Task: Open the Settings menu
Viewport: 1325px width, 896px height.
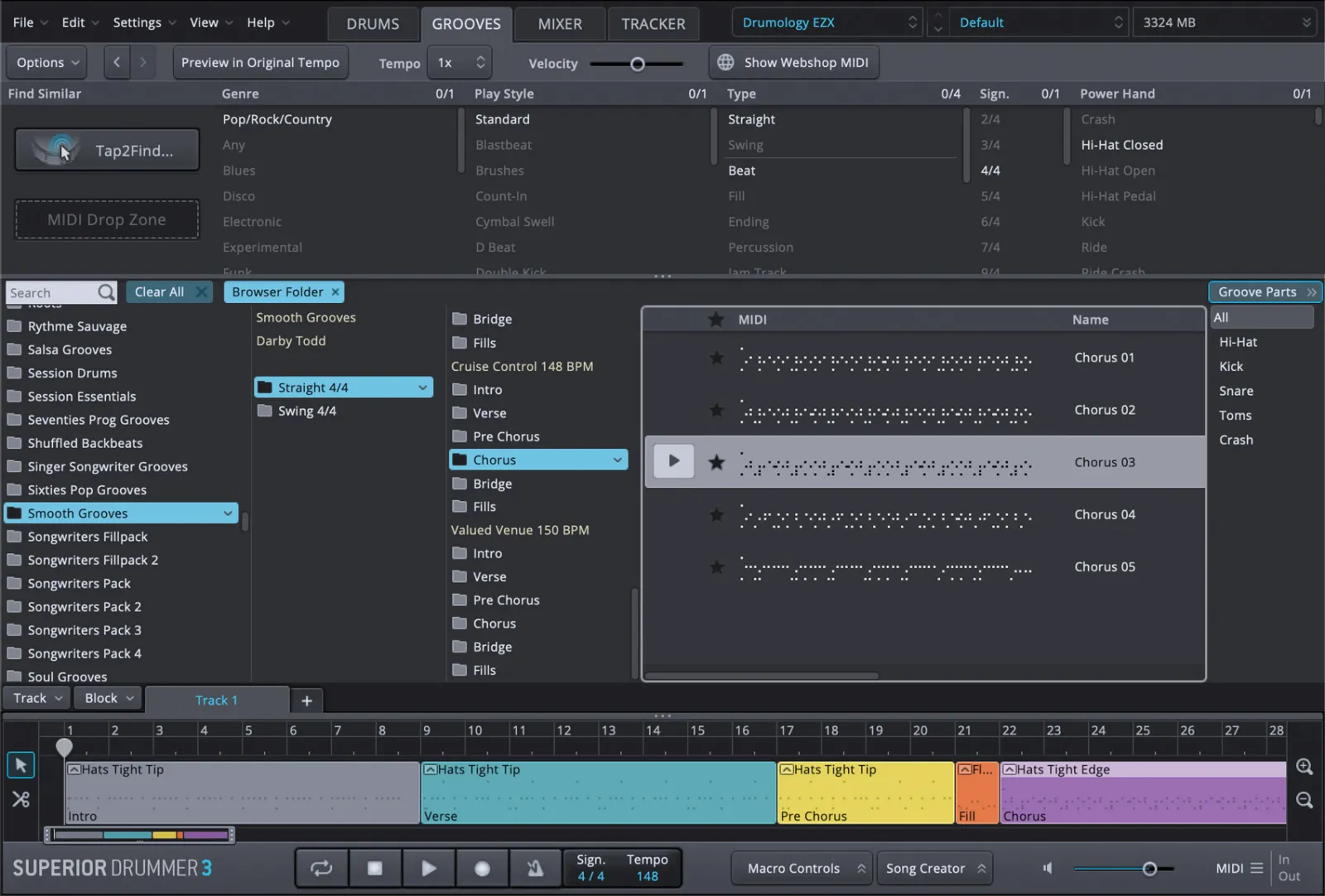Action: [x=144, y=22]
